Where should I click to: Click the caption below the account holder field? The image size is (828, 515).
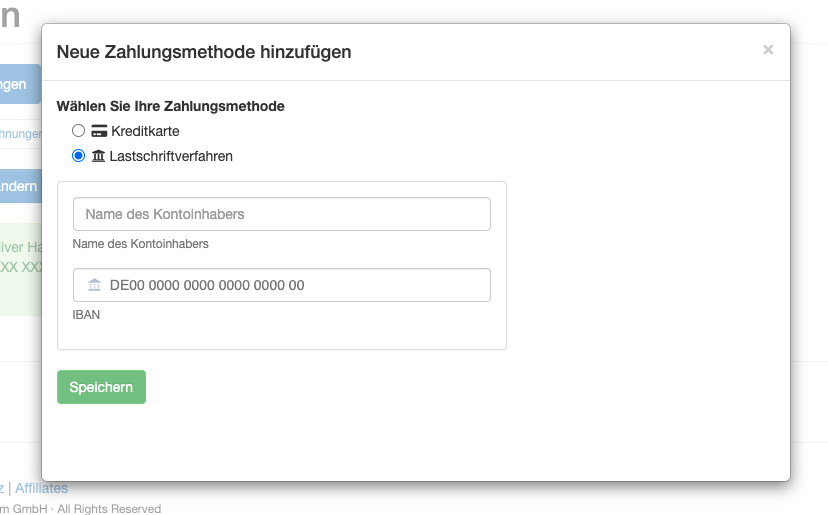(x=141, y=243)
